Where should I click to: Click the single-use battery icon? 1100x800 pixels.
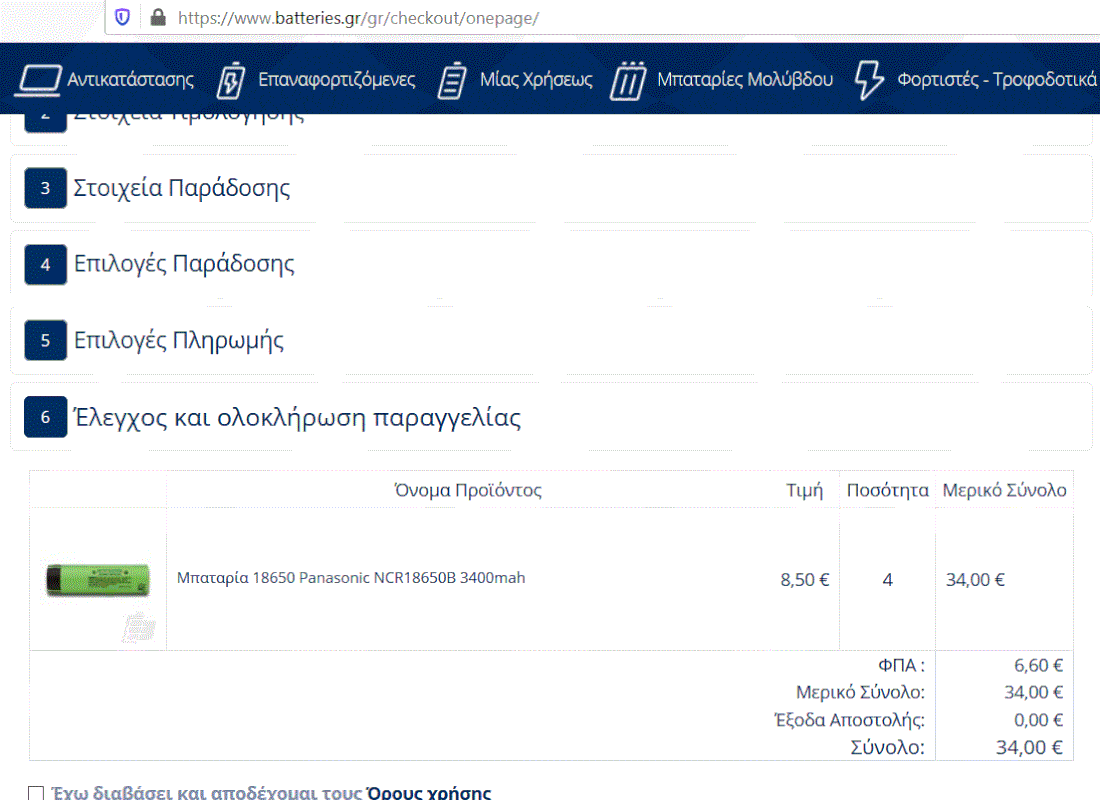[452, 80]
